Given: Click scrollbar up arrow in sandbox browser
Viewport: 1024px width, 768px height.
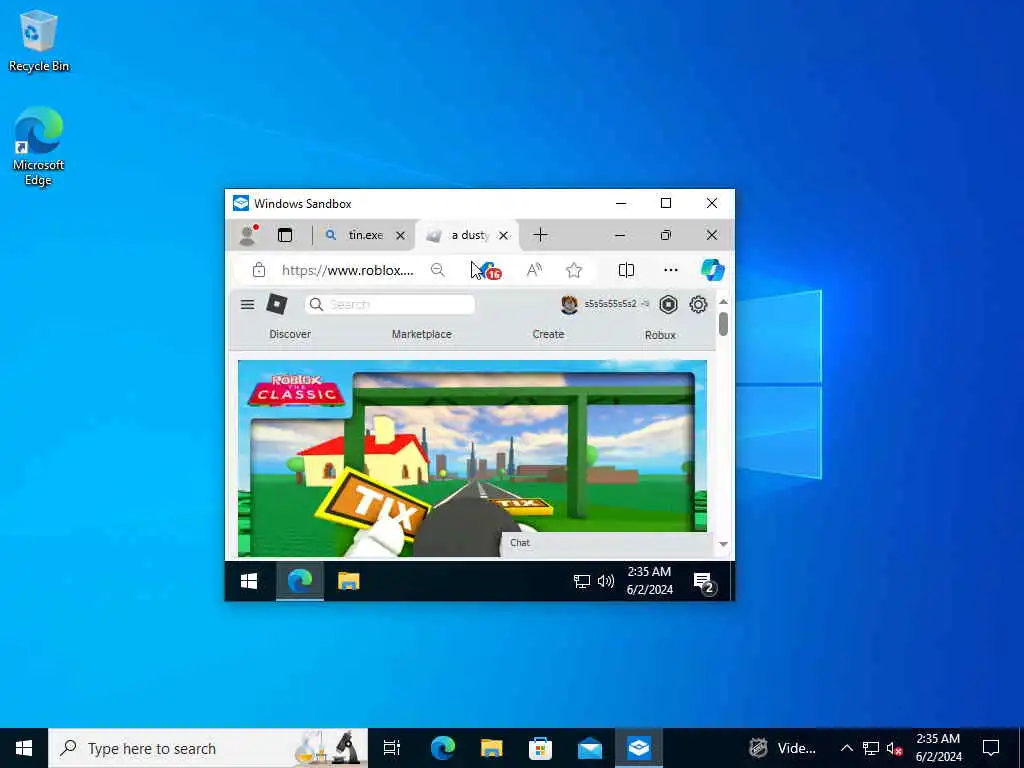Looking at the screenshot, I should coord(723,301).
